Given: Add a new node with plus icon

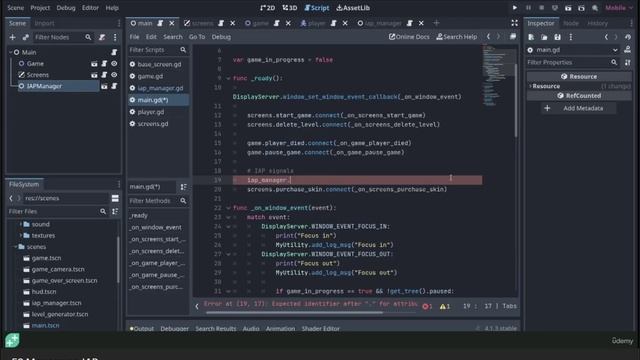Looking at the screenshot, I should [x=12, y=37].
